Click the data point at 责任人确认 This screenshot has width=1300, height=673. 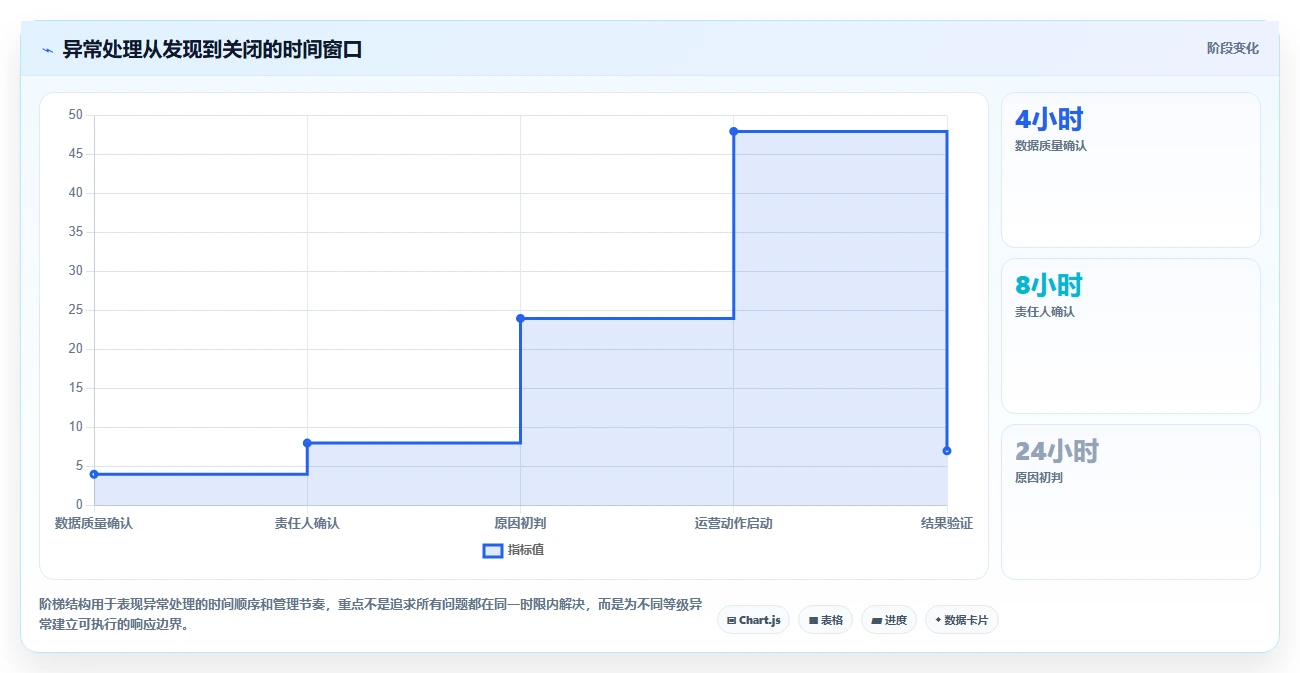pos(307,443)
